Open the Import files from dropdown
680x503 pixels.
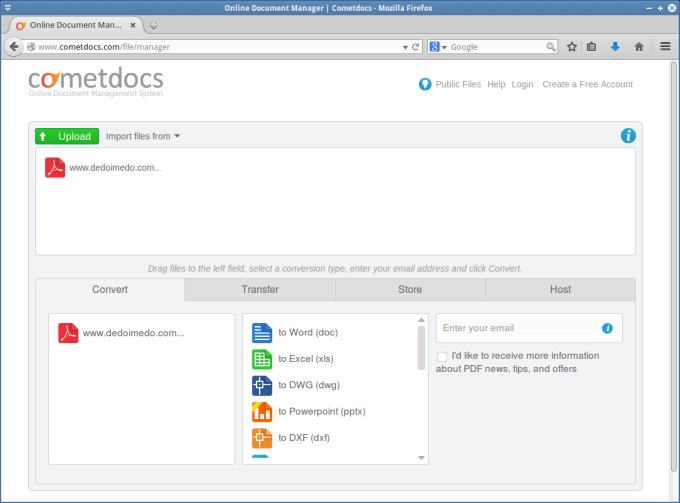tap(143, 136)
